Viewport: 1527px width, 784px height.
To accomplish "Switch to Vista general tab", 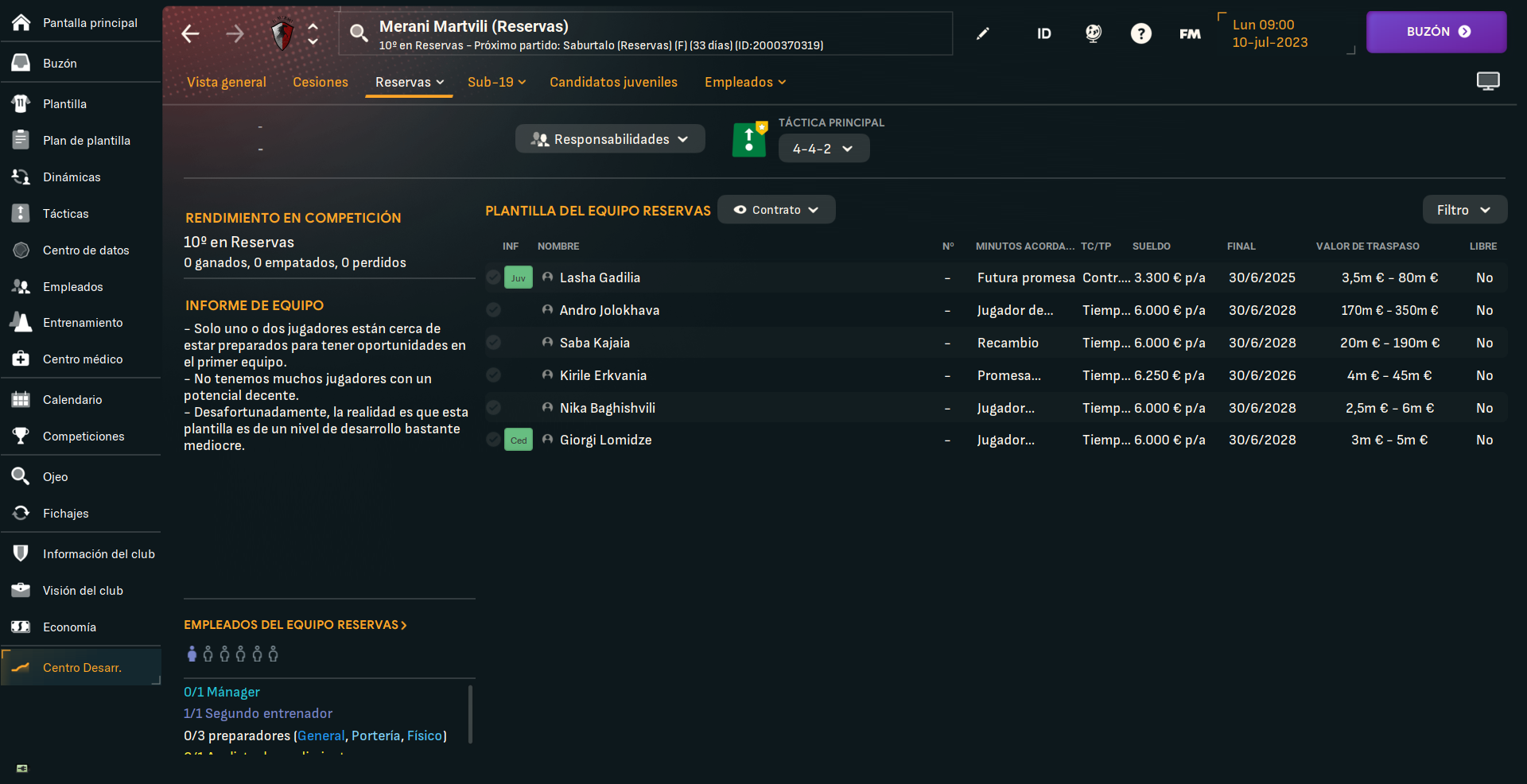I will click(x=227, y=82).
